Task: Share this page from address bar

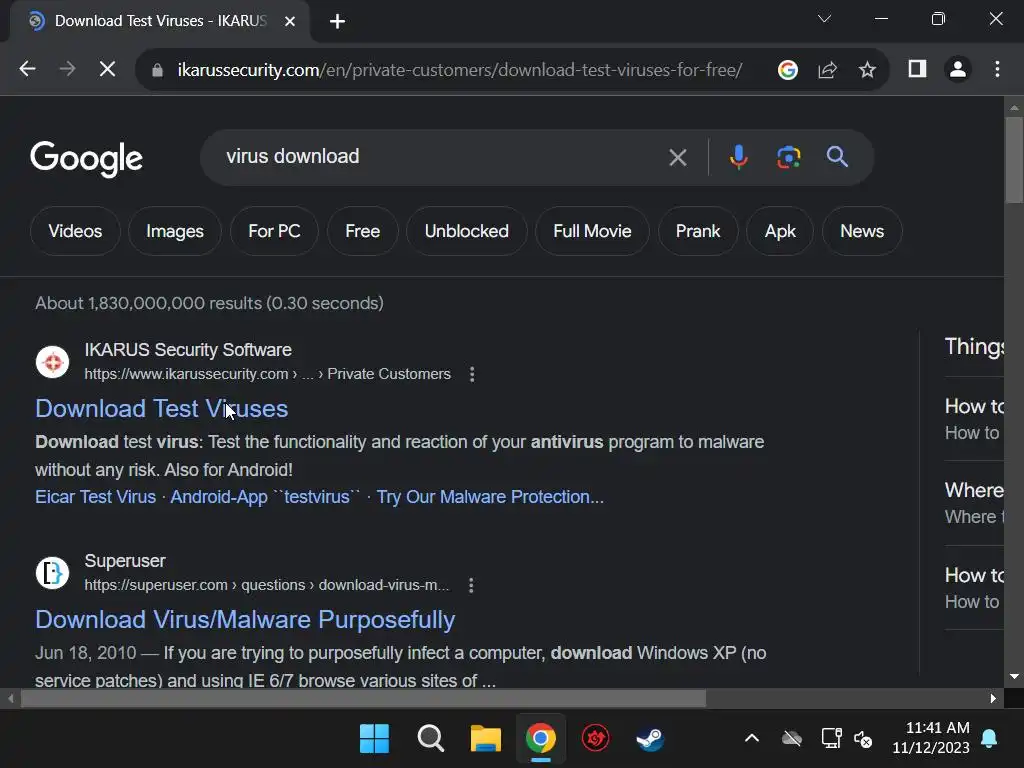Action: 827,69
